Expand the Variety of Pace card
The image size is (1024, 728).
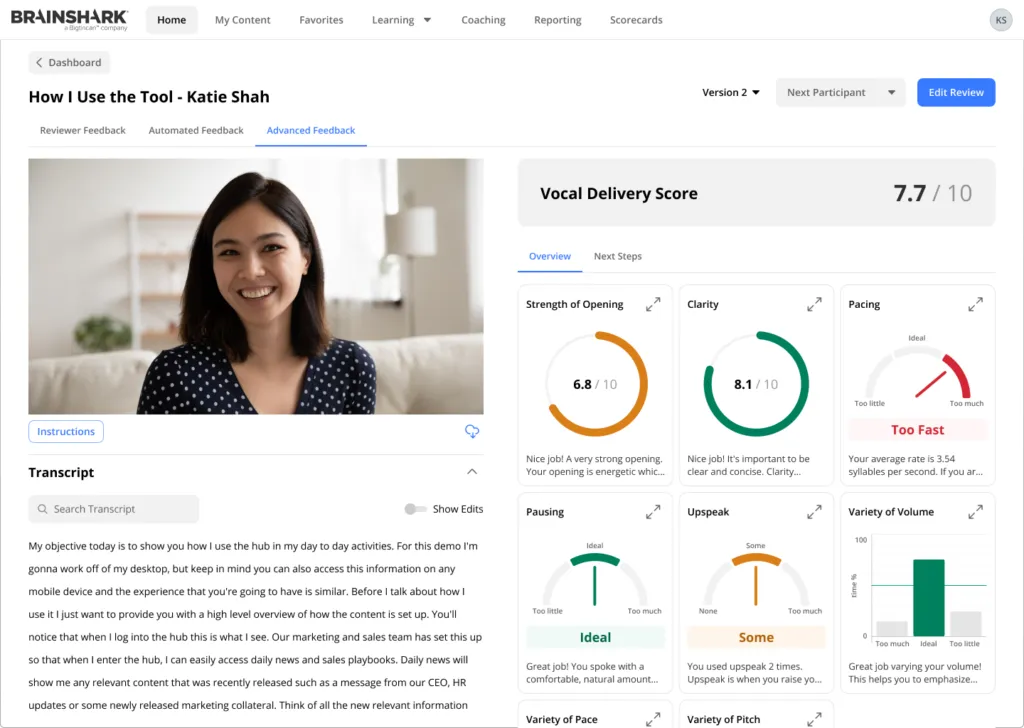click(x=652, y=720)
